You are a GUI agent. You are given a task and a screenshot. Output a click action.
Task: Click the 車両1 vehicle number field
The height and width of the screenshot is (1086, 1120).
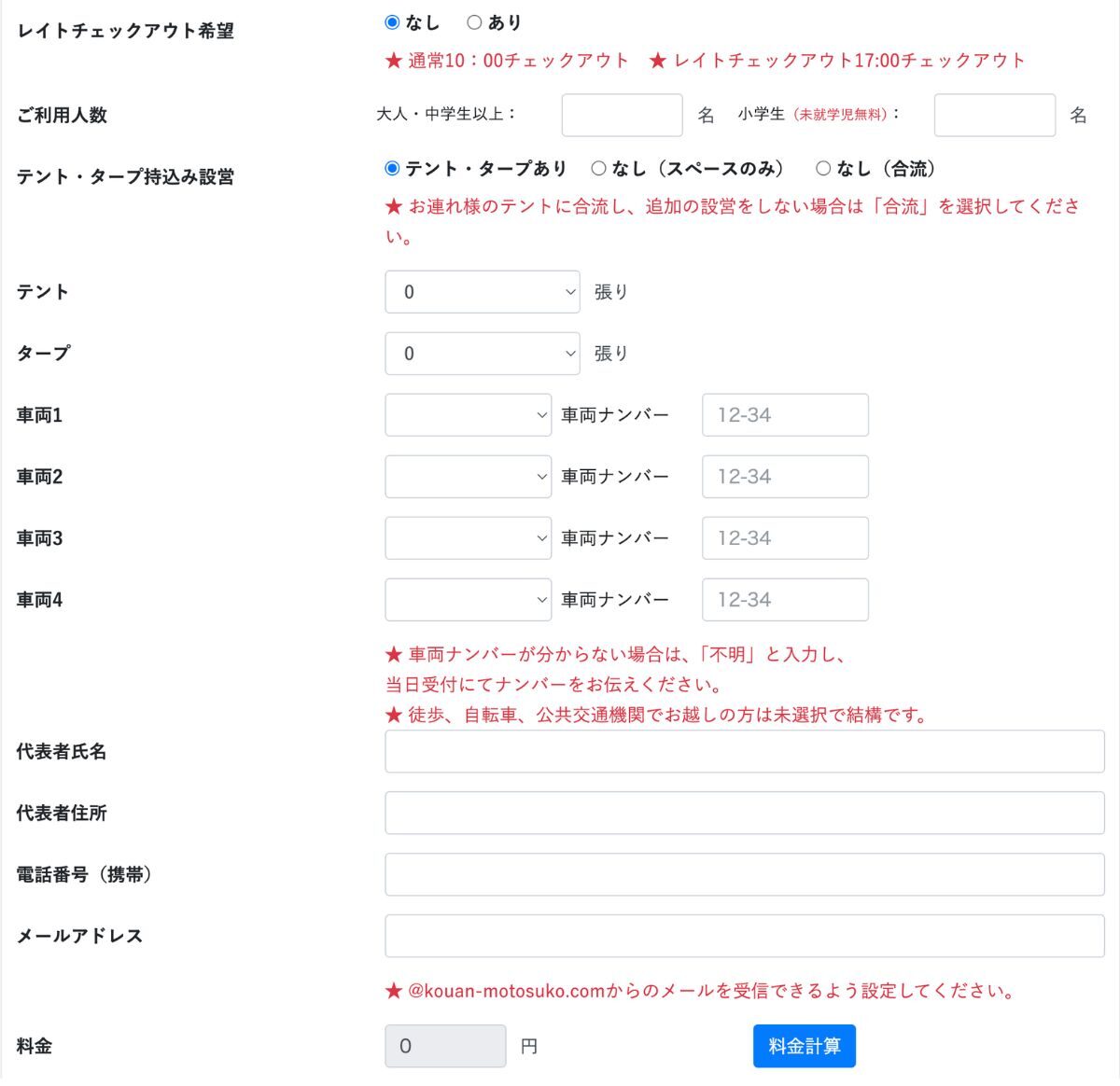click(x=785, y=414)
